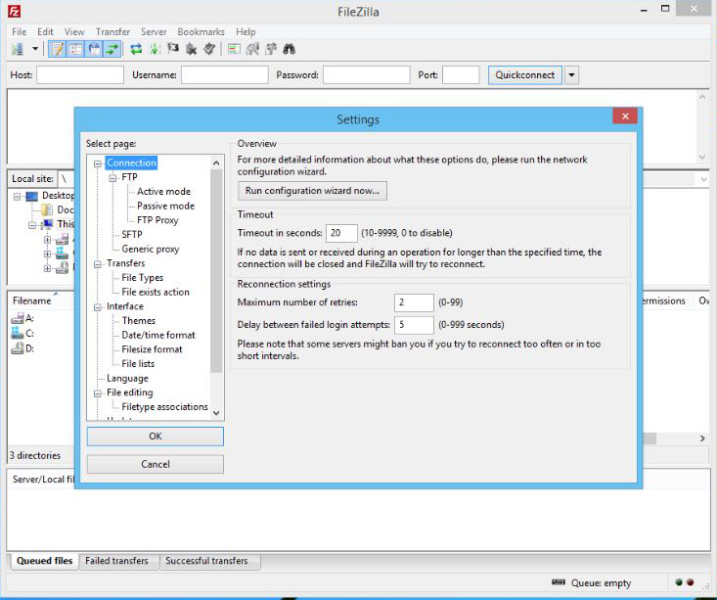Toggle the local directory tree view
The width and height of the screenshot is (717, 600).
(x=75, y=48)
